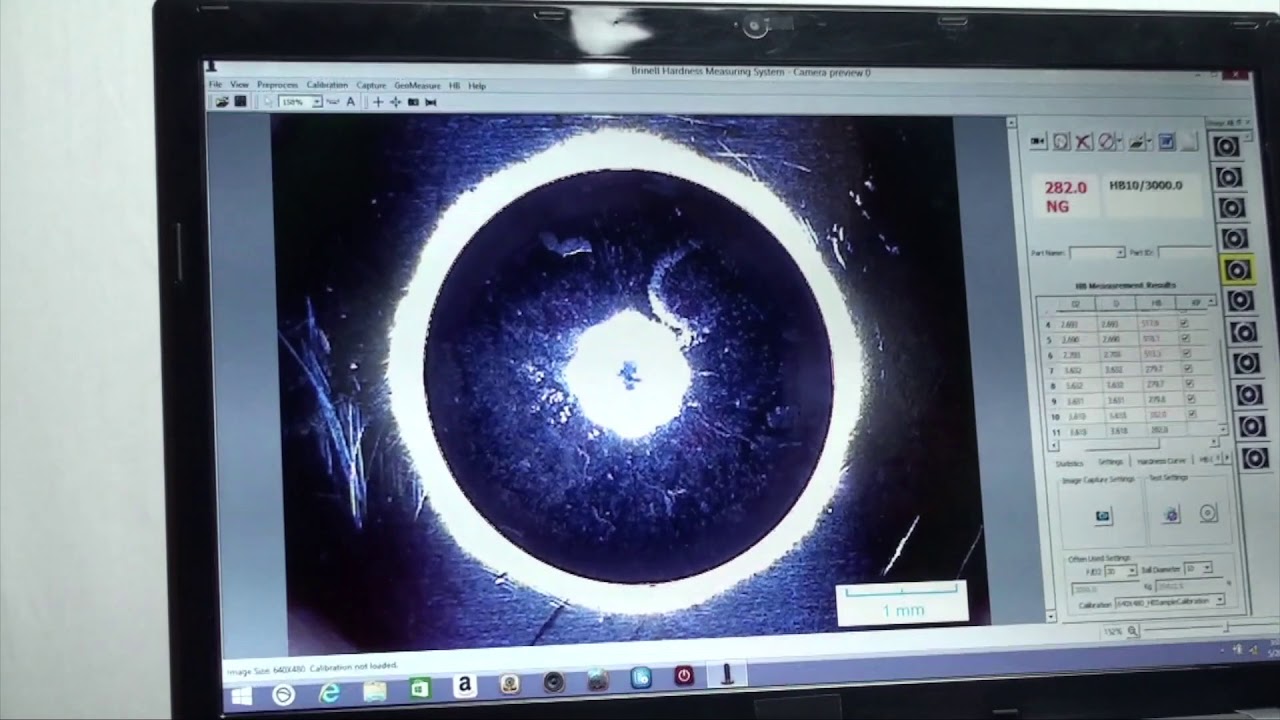Toggle the checkbox in results row 6
The image size is (1280, 720).
1186,353
